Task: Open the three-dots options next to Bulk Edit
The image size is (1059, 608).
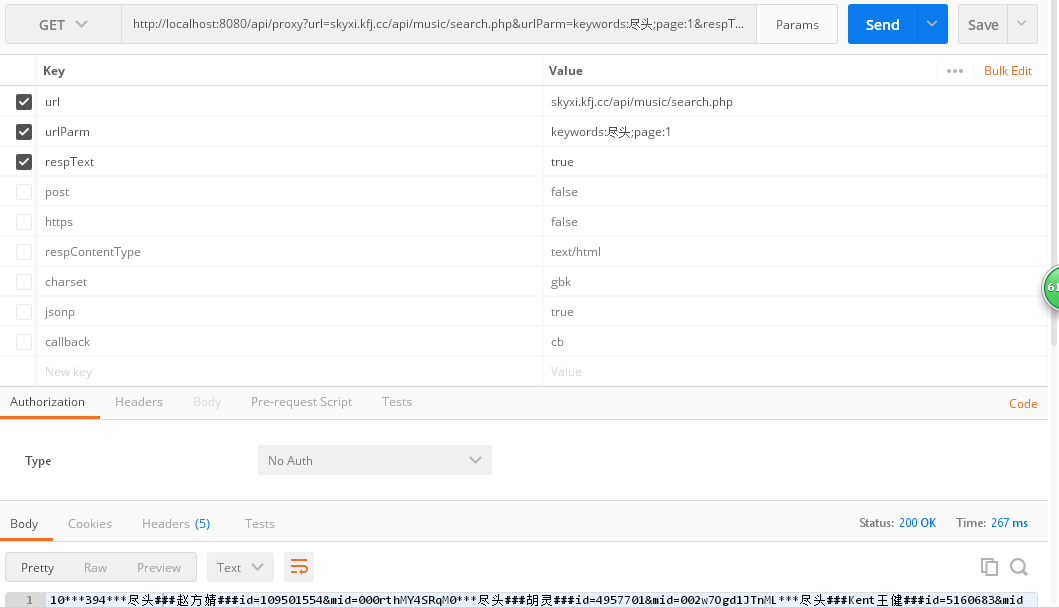Action: coord(954,71)
